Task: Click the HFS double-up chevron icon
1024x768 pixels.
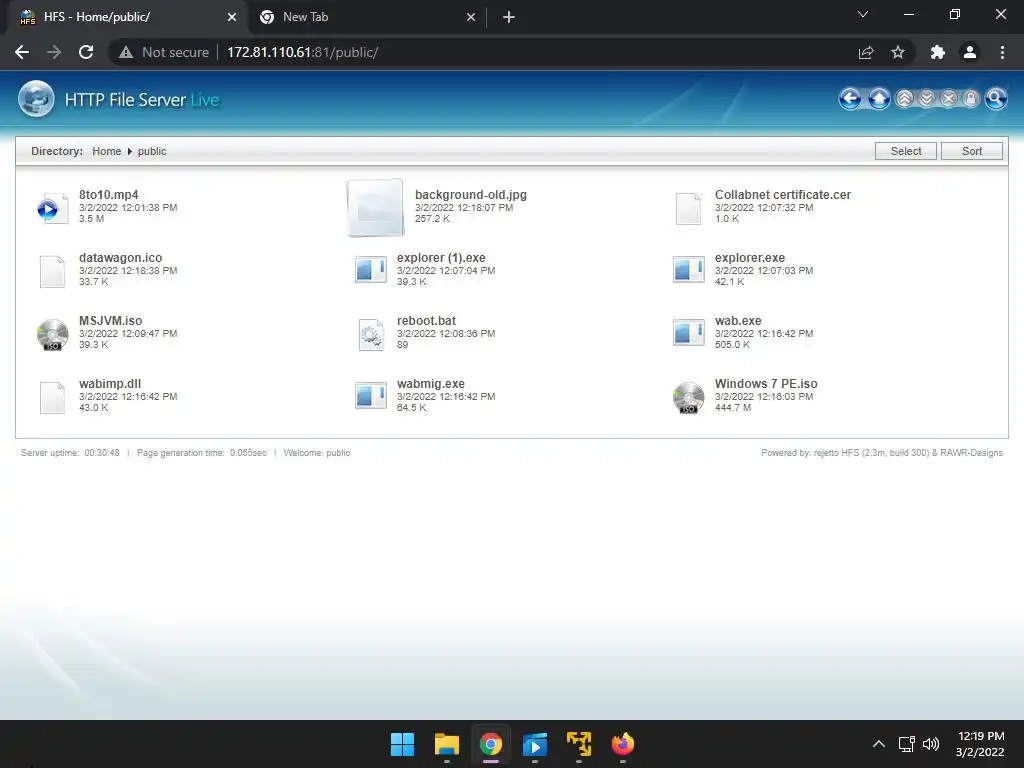Action: tap(904, 99)
